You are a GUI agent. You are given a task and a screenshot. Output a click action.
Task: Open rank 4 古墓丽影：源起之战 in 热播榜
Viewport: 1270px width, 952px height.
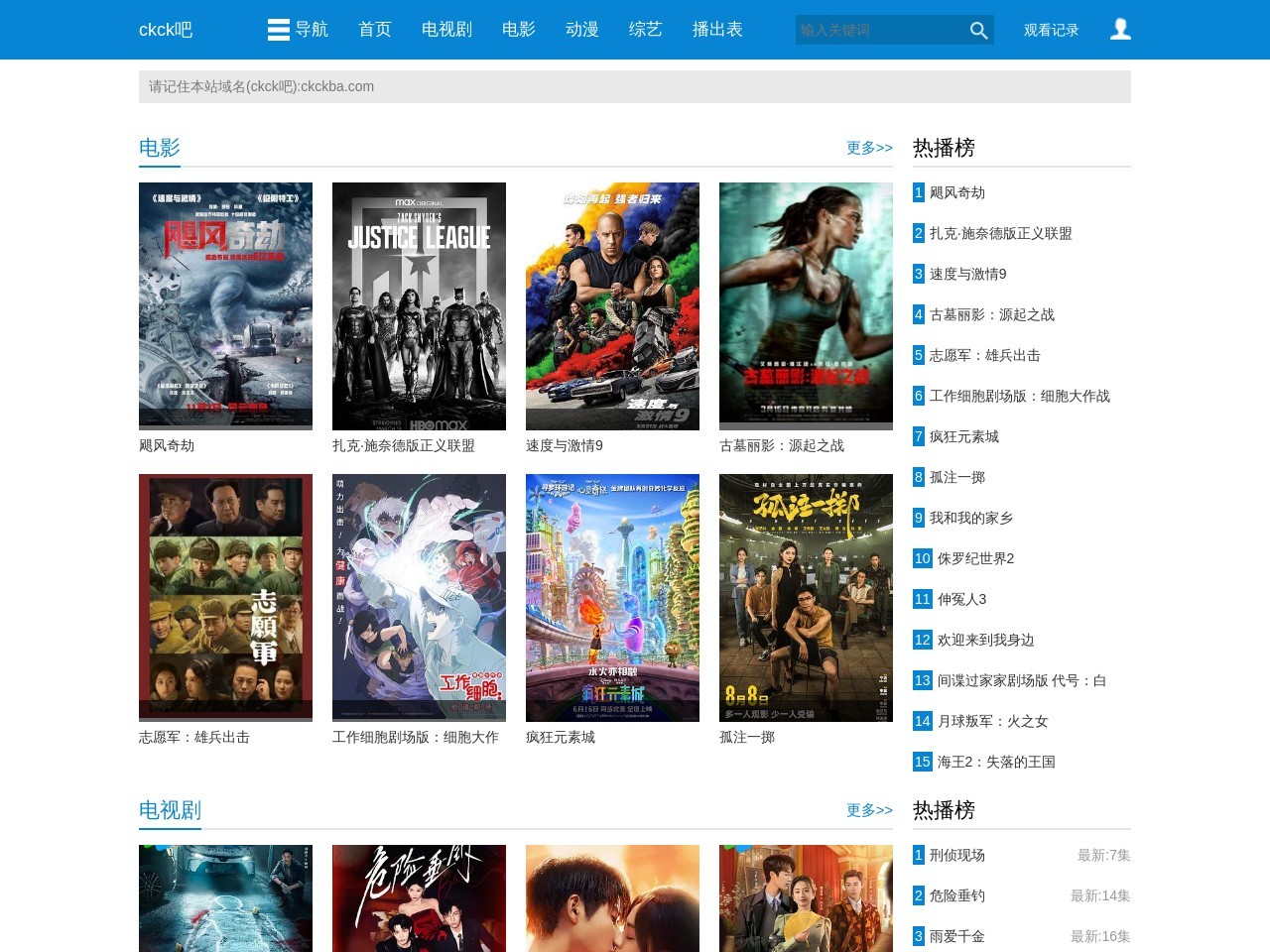point(992,314)
